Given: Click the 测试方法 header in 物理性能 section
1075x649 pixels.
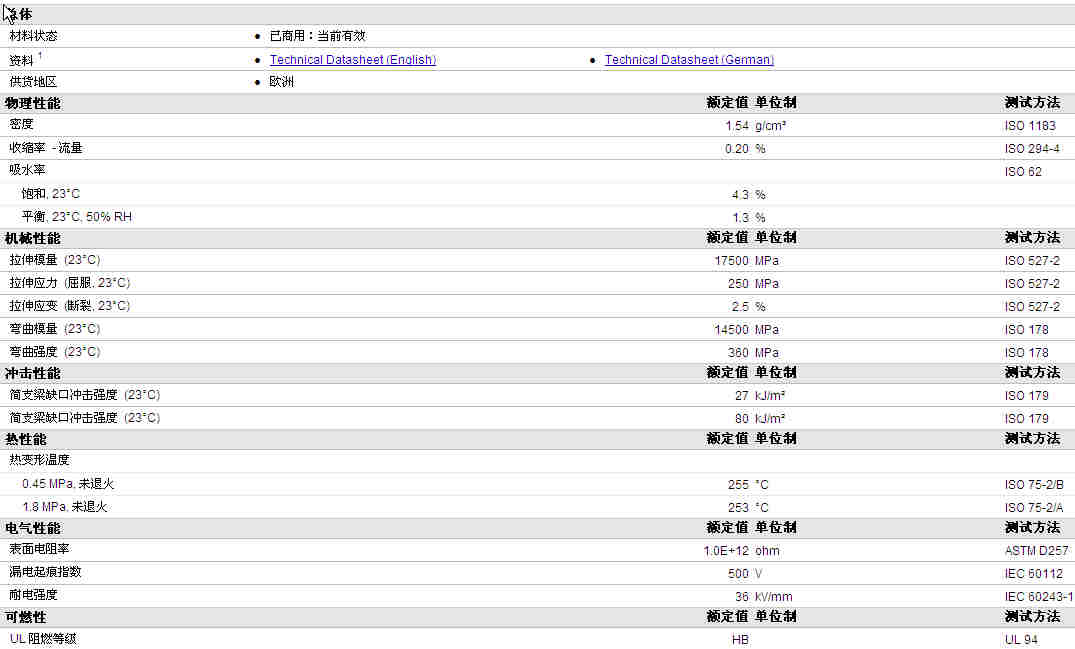Looking at the screenshot, I should click(x=1032, y=103).
